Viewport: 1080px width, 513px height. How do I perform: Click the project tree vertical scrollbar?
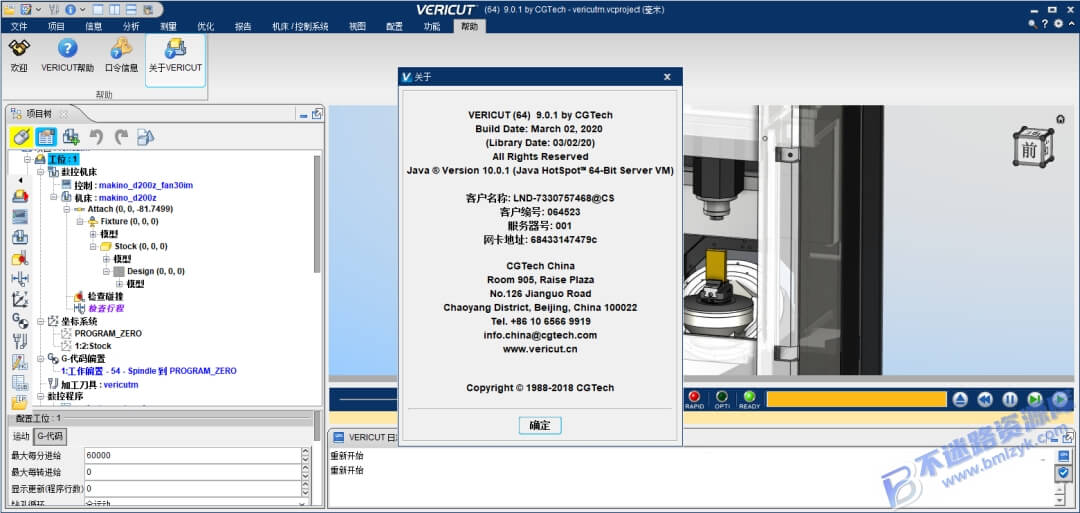[317, 213]
